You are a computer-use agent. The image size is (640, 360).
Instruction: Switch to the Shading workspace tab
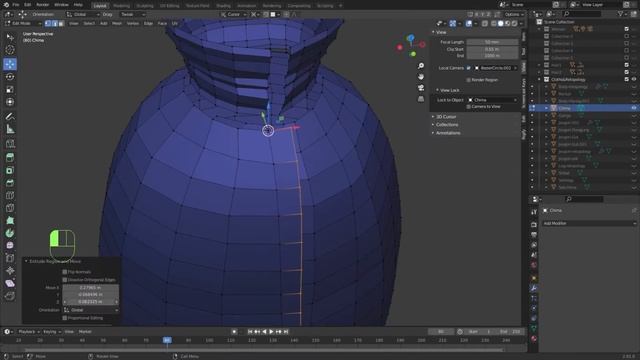point(223,6)
